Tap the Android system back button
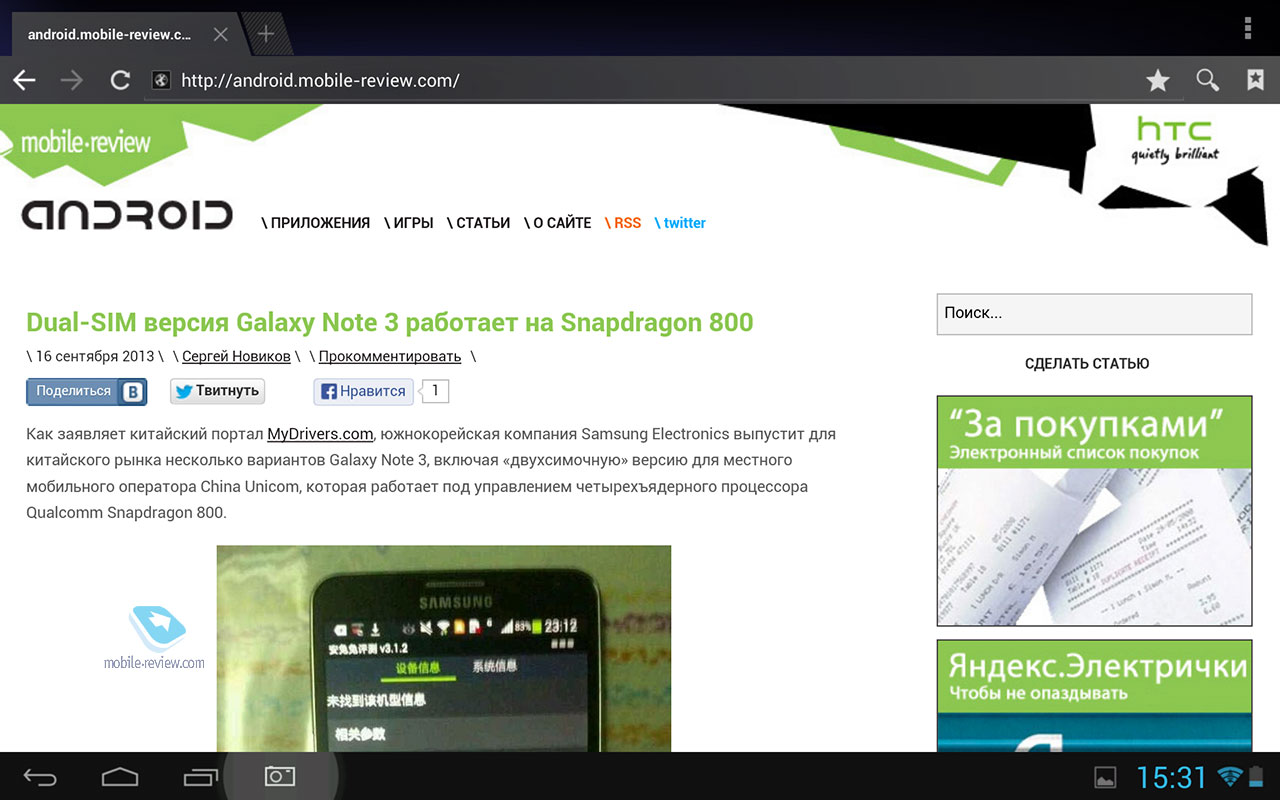 click(41, 777)
